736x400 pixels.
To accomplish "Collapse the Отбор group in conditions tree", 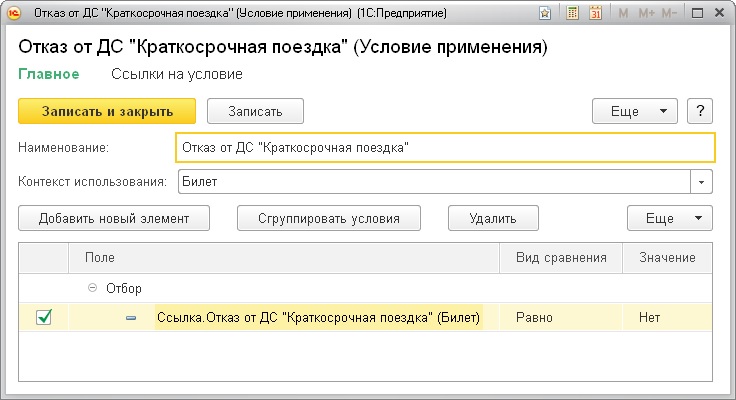I will [93, 288].
